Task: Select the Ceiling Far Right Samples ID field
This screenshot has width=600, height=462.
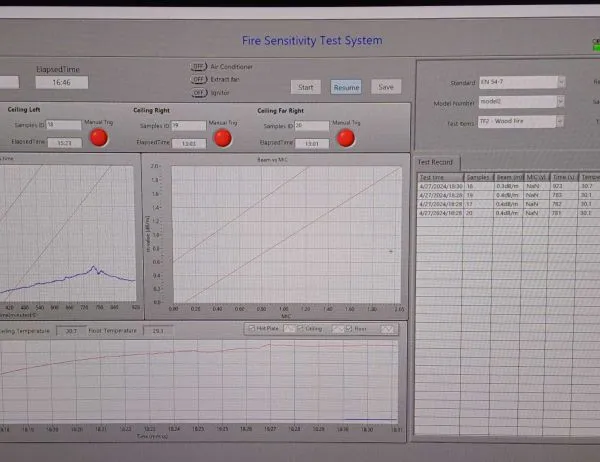Action: 312,126
